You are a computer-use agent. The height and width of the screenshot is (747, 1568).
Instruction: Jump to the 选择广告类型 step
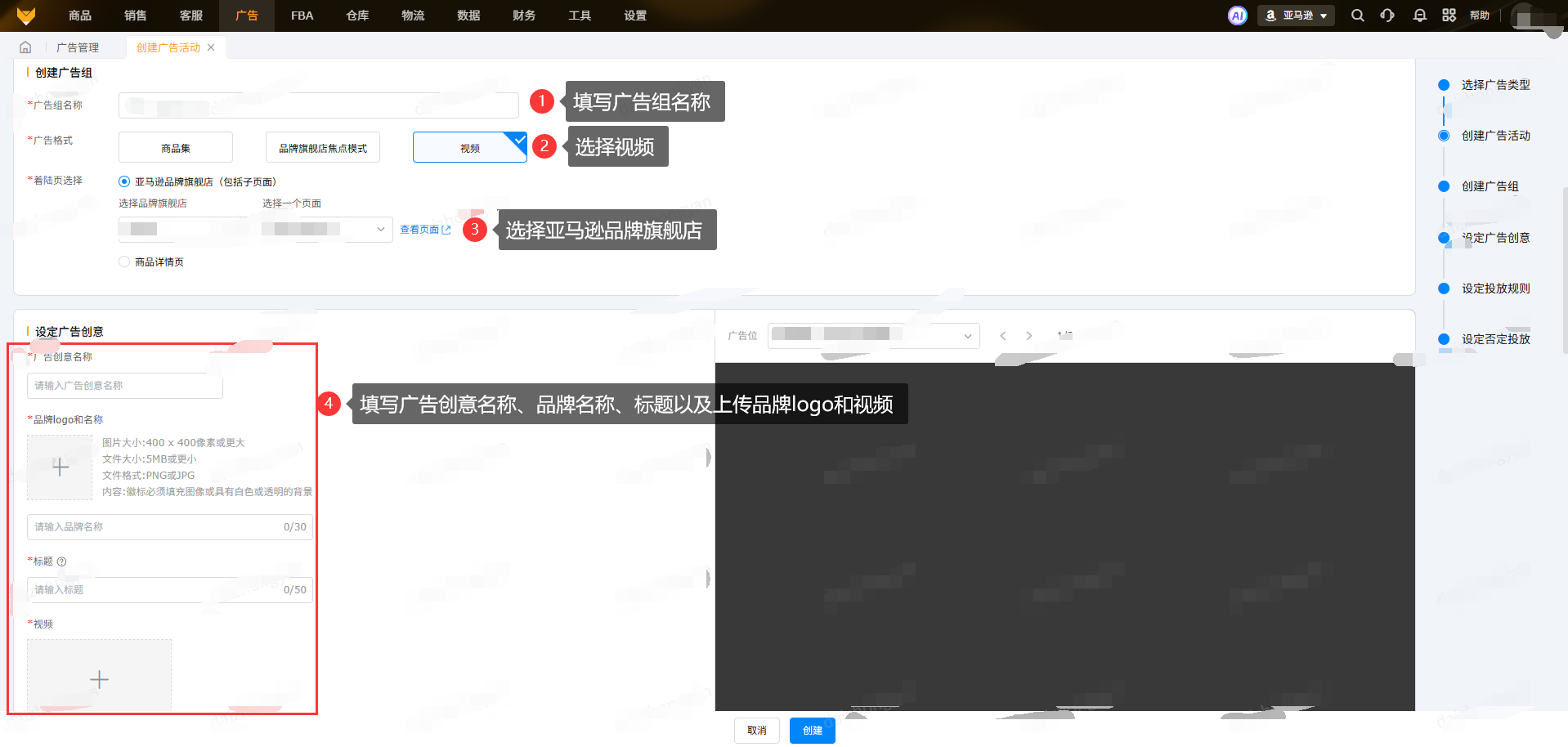coord(1495,85)
